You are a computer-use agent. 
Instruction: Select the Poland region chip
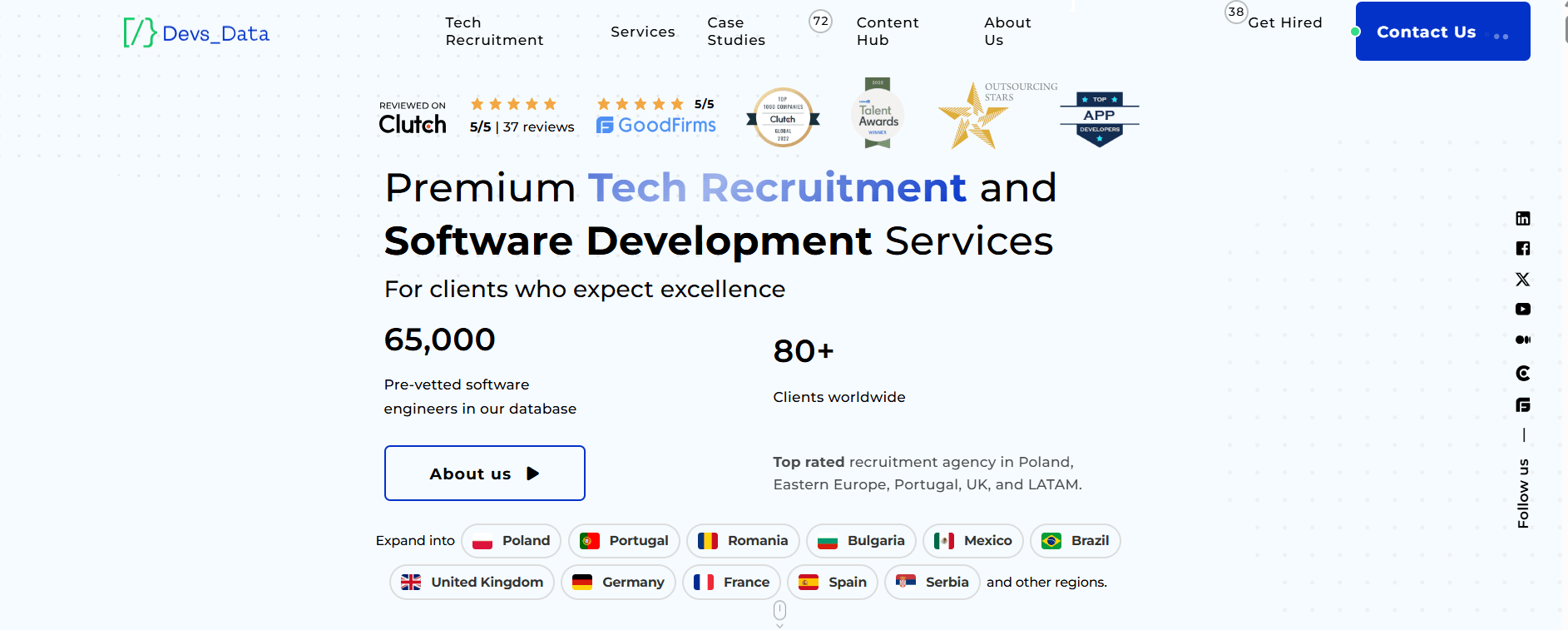512,541
